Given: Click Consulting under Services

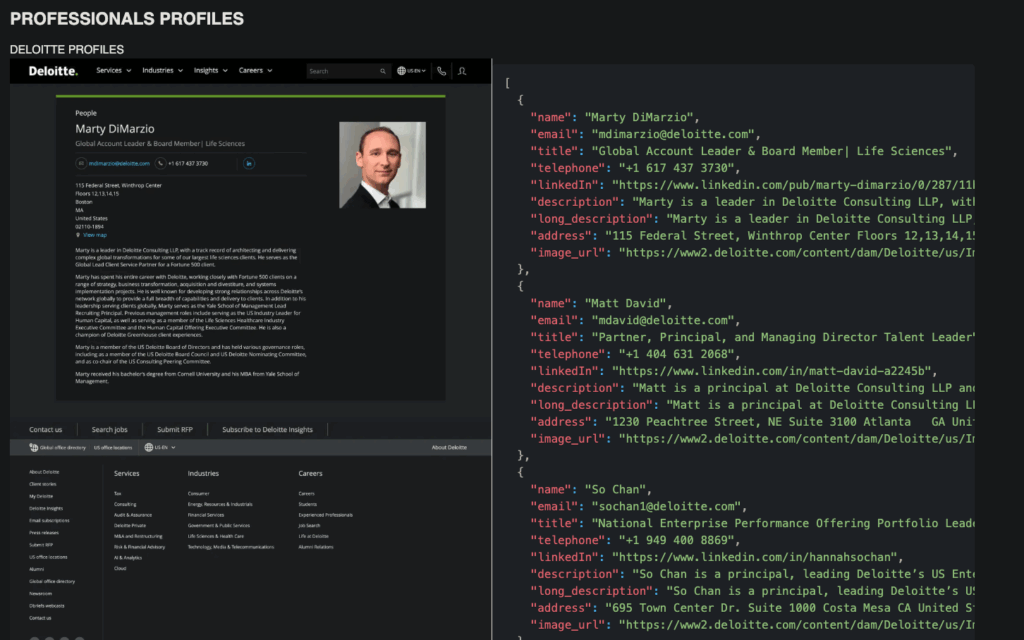Looking at the screenshot, I should point(125,504).
